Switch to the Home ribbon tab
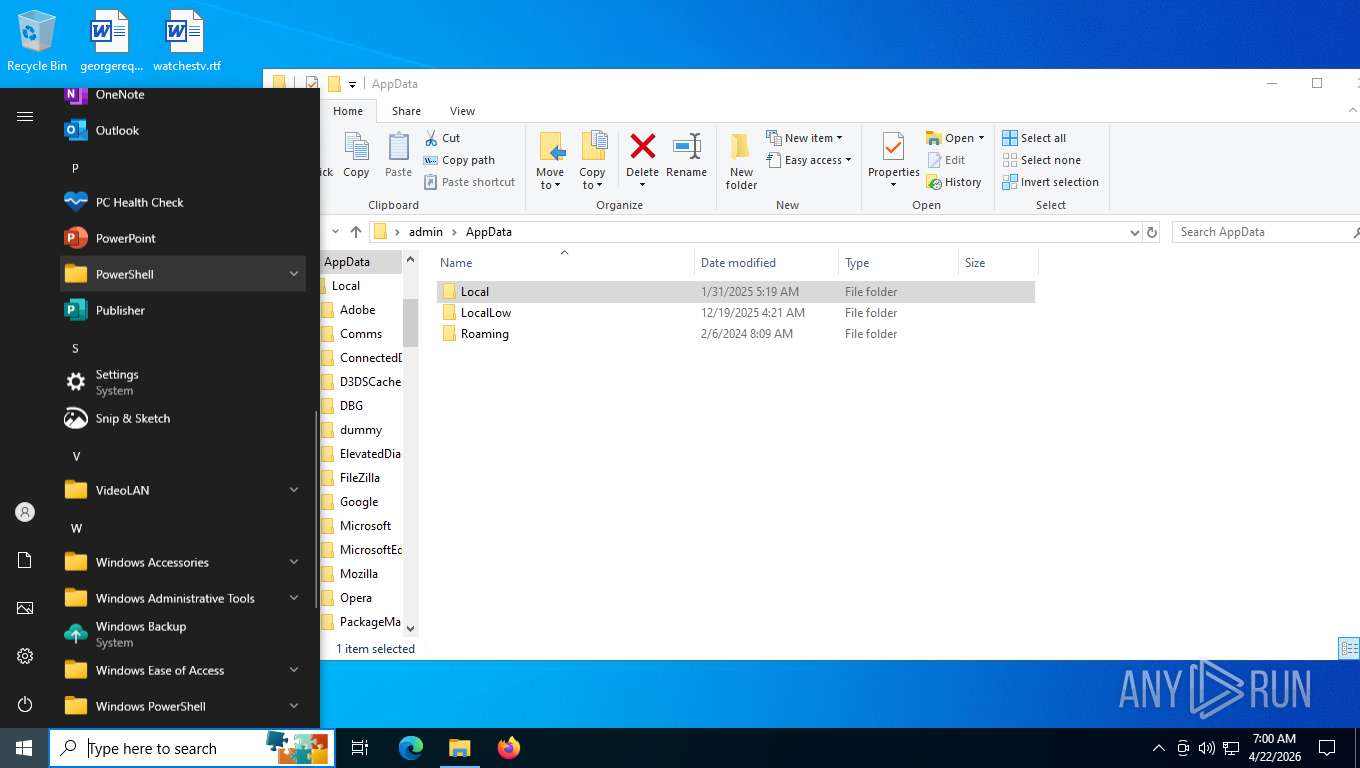 coord(348,111)
